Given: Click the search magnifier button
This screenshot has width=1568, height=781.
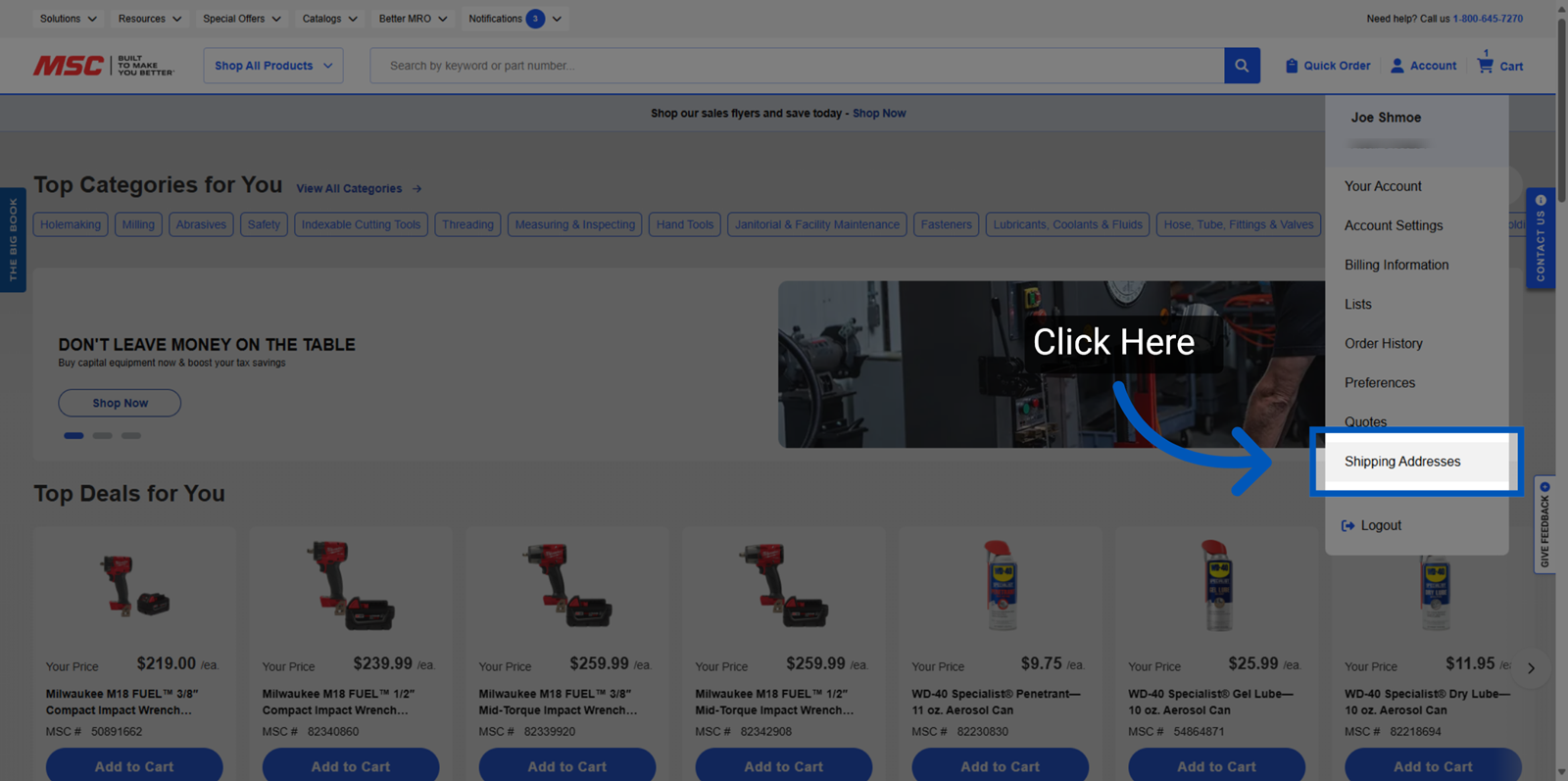Looking at the screenshot, I should pos(1242,66).
